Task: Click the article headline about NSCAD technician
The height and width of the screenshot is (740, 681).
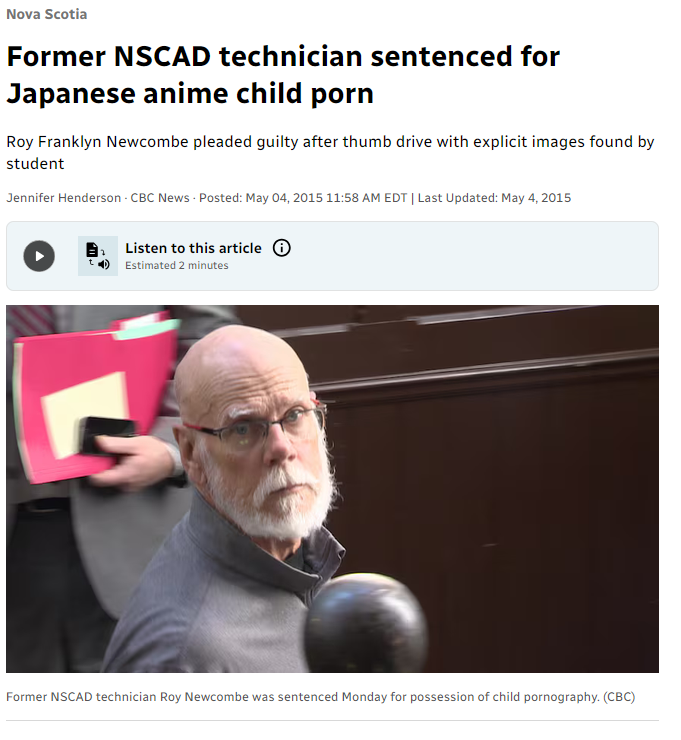Action: [283, 75]
